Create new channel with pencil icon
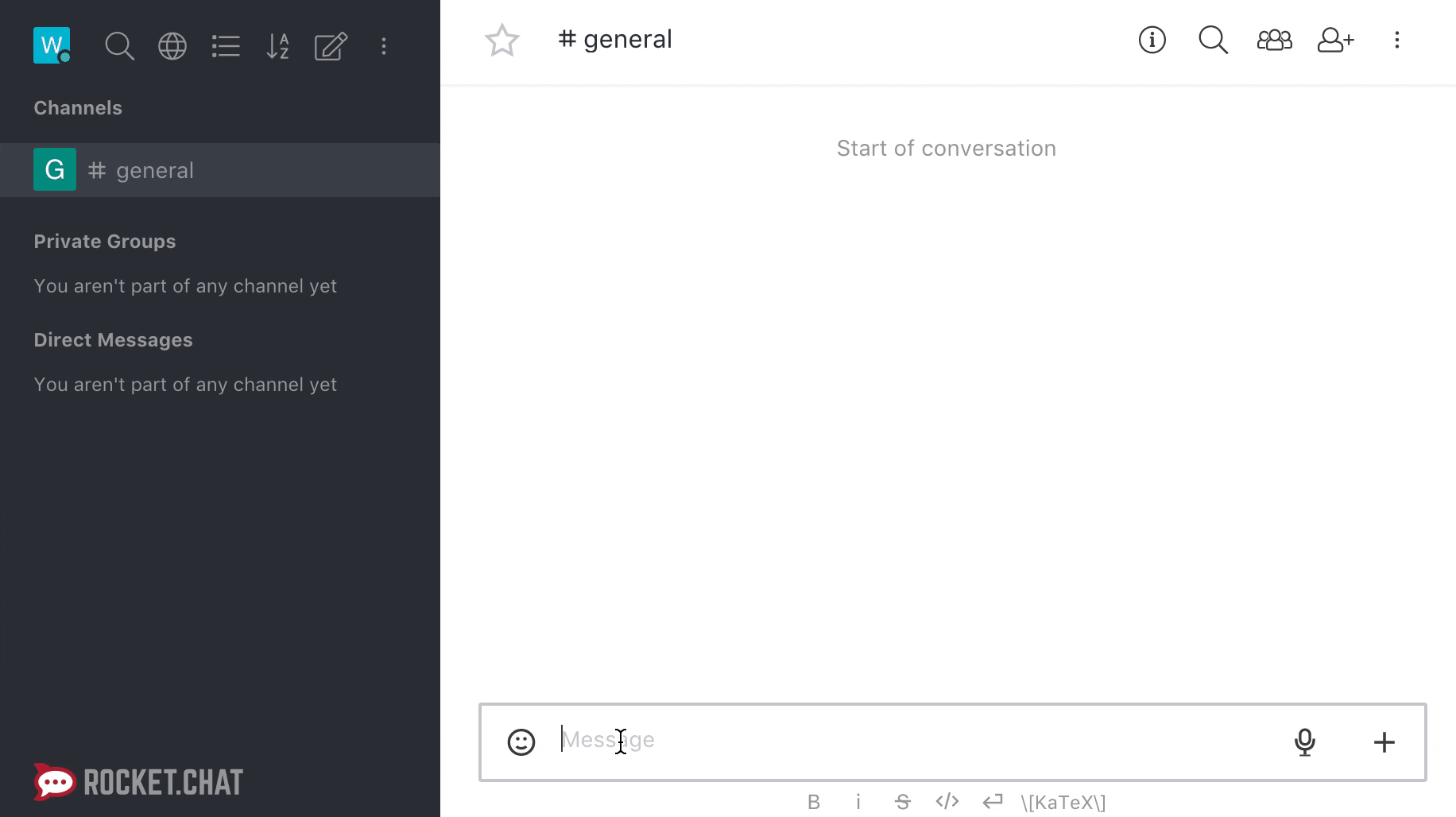Image resolution: width=1456 pixels, height=817 pixels. coord(331,46)
